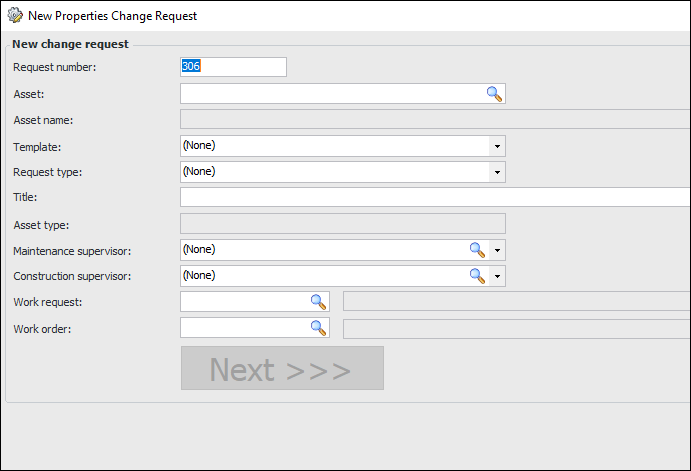Click the Work order lookup magnifier
The width and height of the screenshot is (691, 471).
tap(318, 328)
